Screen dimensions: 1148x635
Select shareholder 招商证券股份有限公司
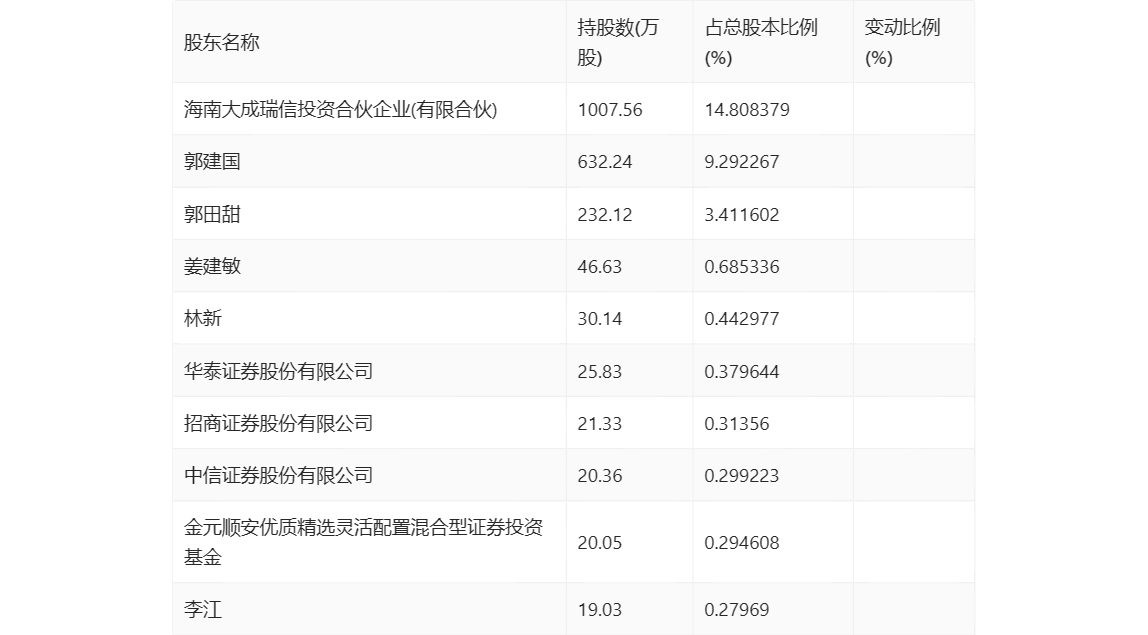coord(278,423)
